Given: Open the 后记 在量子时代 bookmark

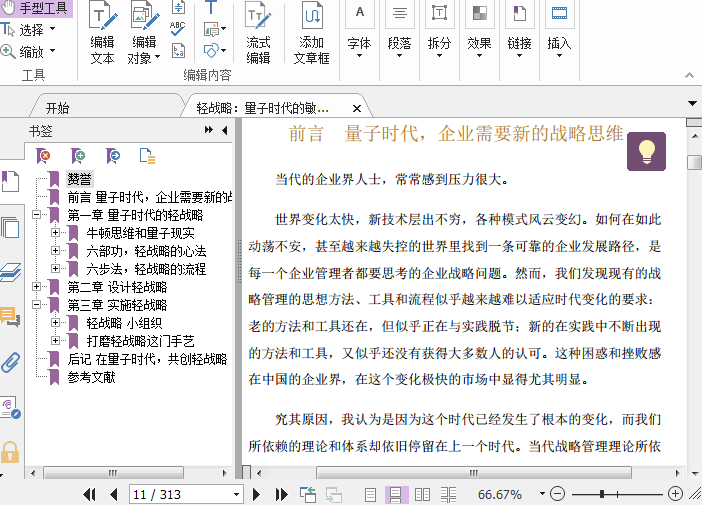Looking at the screenshot, I should point(147,359).
